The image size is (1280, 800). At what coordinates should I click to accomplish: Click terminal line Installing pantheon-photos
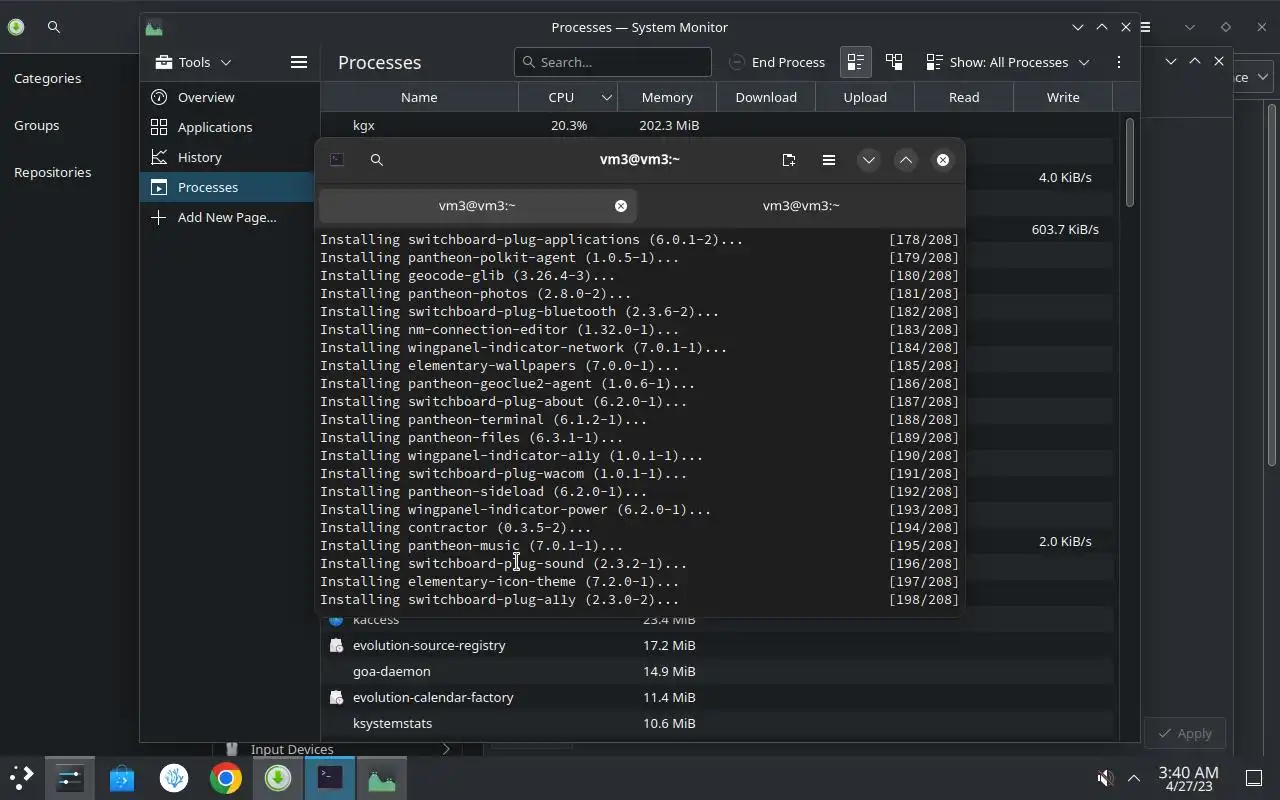point(475,293)
